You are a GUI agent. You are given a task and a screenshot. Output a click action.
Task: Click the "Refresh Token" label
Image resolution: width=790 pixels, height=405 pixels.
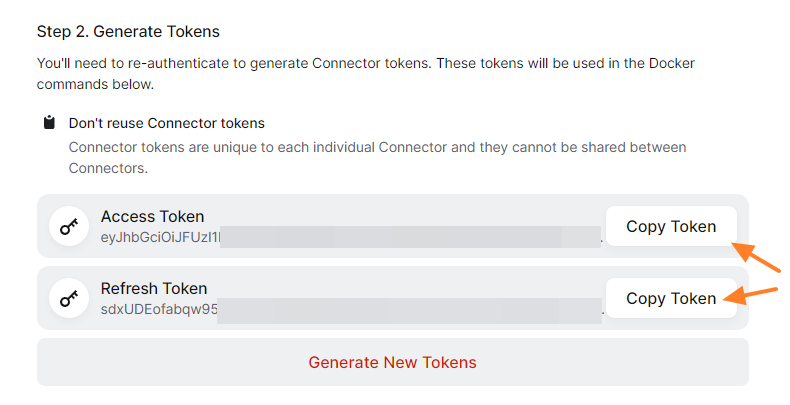(x=154, y=288)
